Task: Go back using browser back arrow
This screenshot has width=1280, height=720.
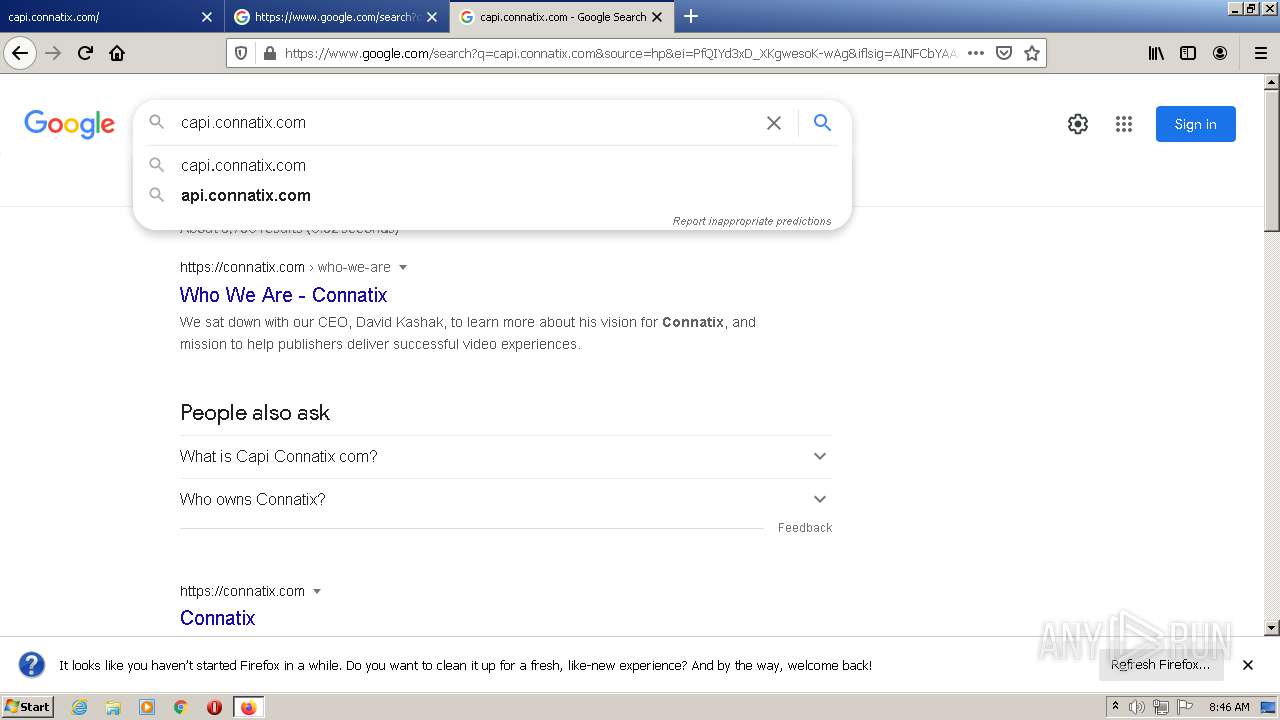Action: coord(20,53)
